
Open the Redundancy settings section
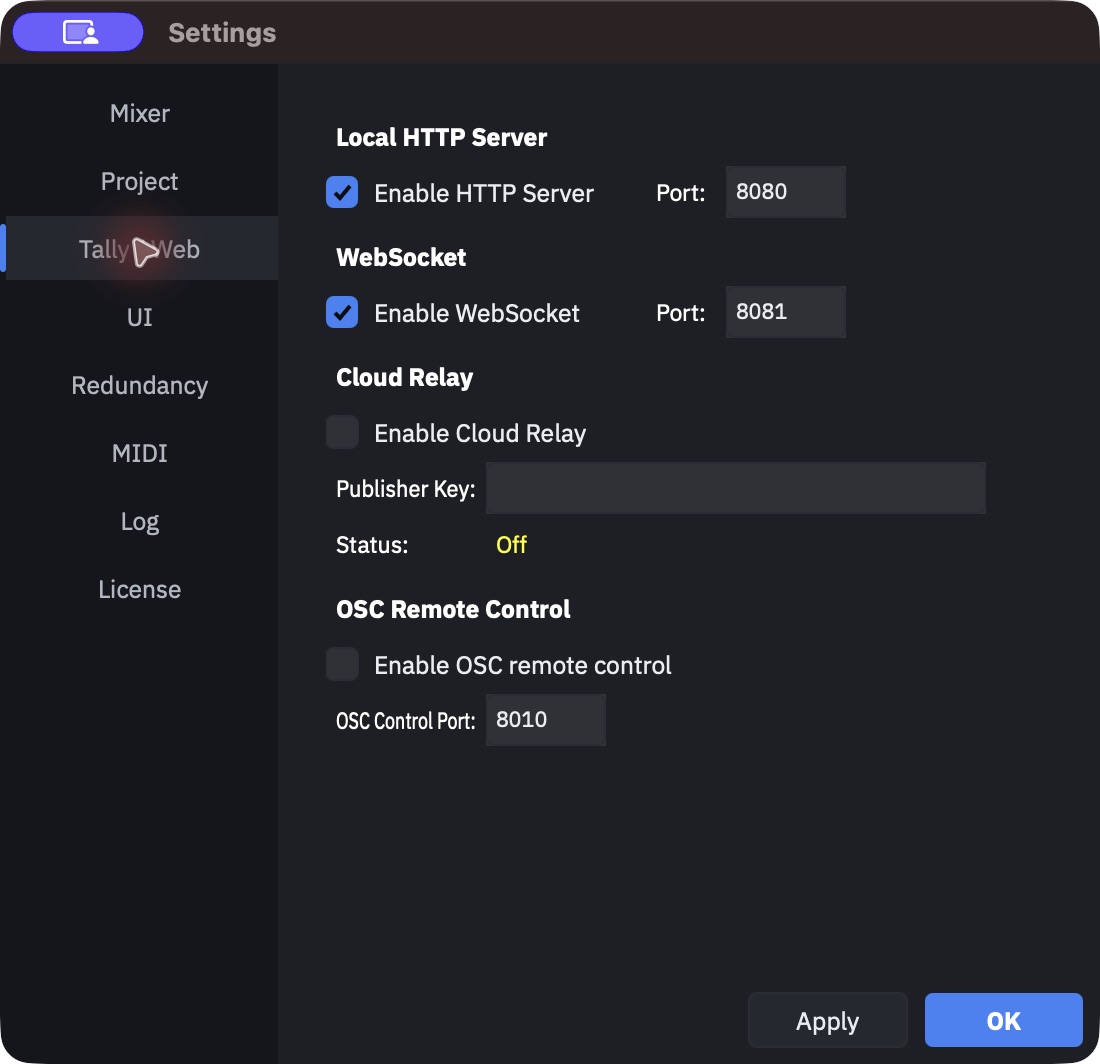[x=140, y=385]
